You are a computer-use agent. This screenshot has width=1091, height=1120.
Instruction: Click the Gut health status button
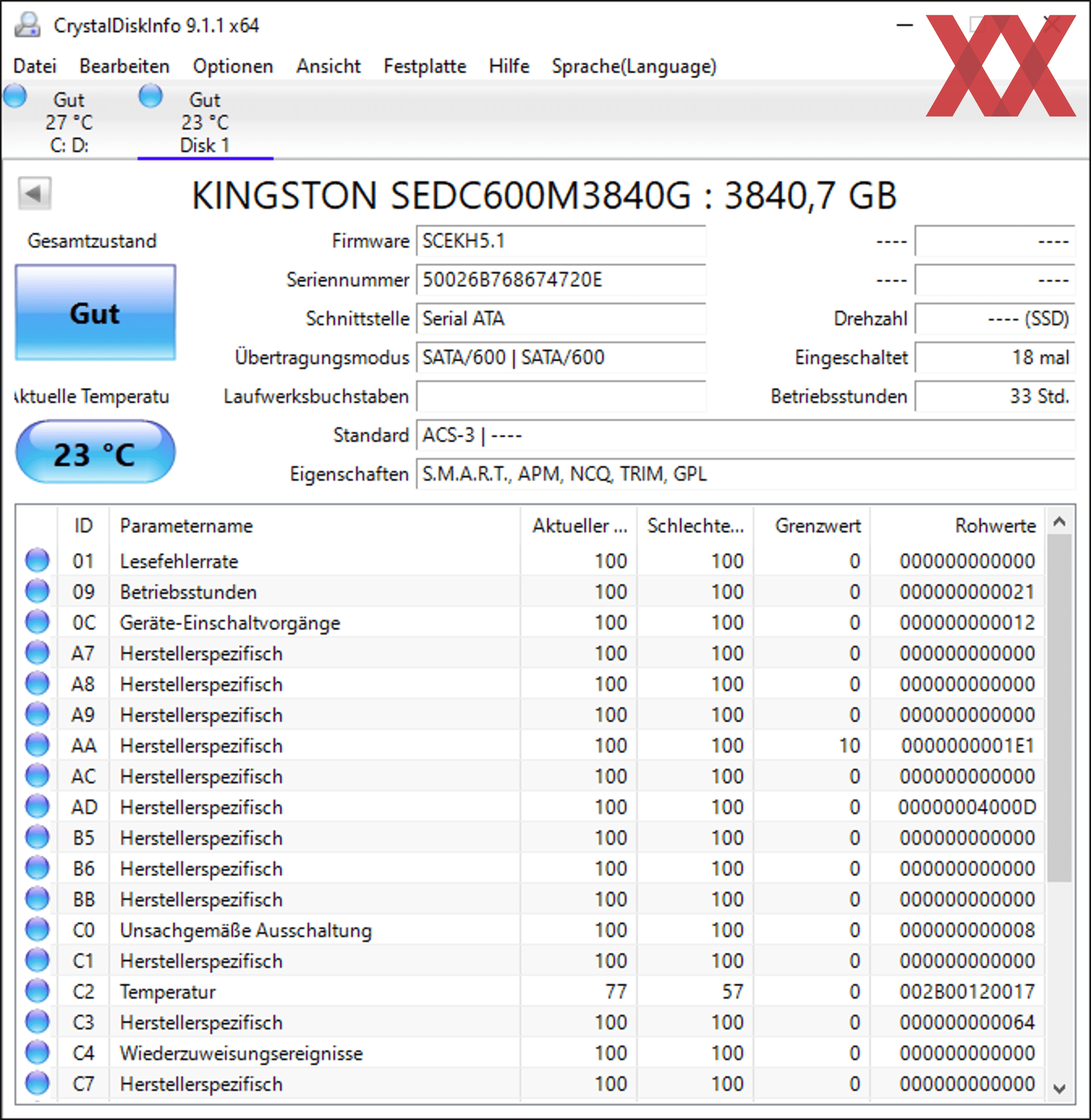point(95,313)
